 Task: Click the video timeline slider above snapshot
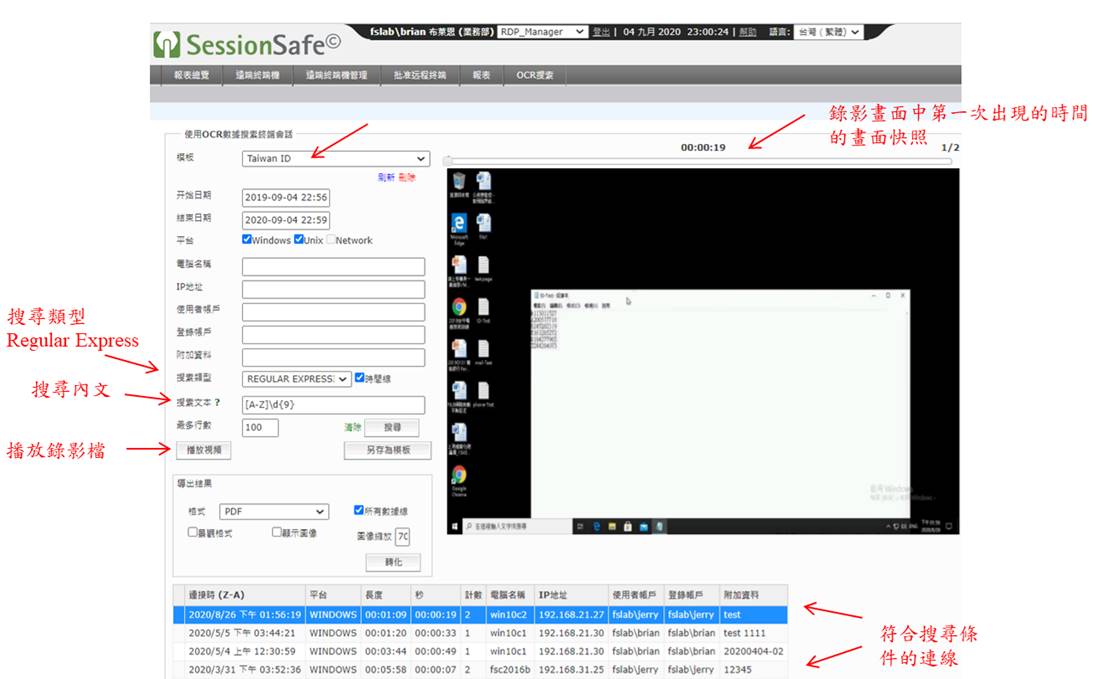(x=698, y=160)
